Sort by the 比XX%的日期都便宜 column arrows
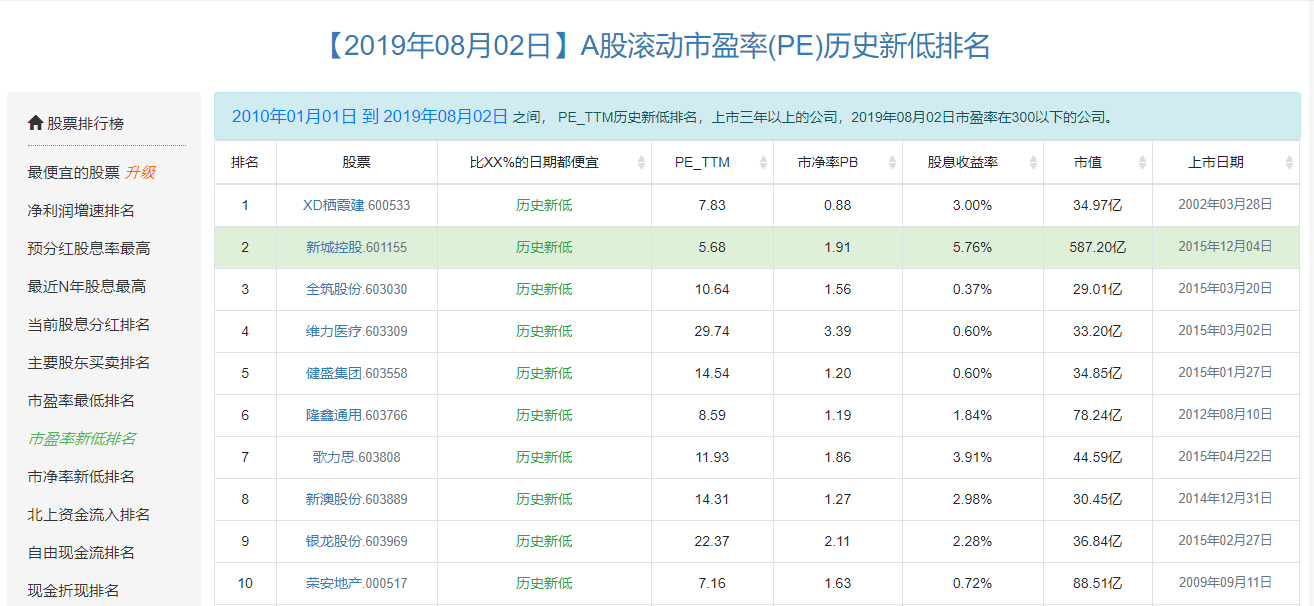Screen dimensions: 1314x606 point(640,163)
